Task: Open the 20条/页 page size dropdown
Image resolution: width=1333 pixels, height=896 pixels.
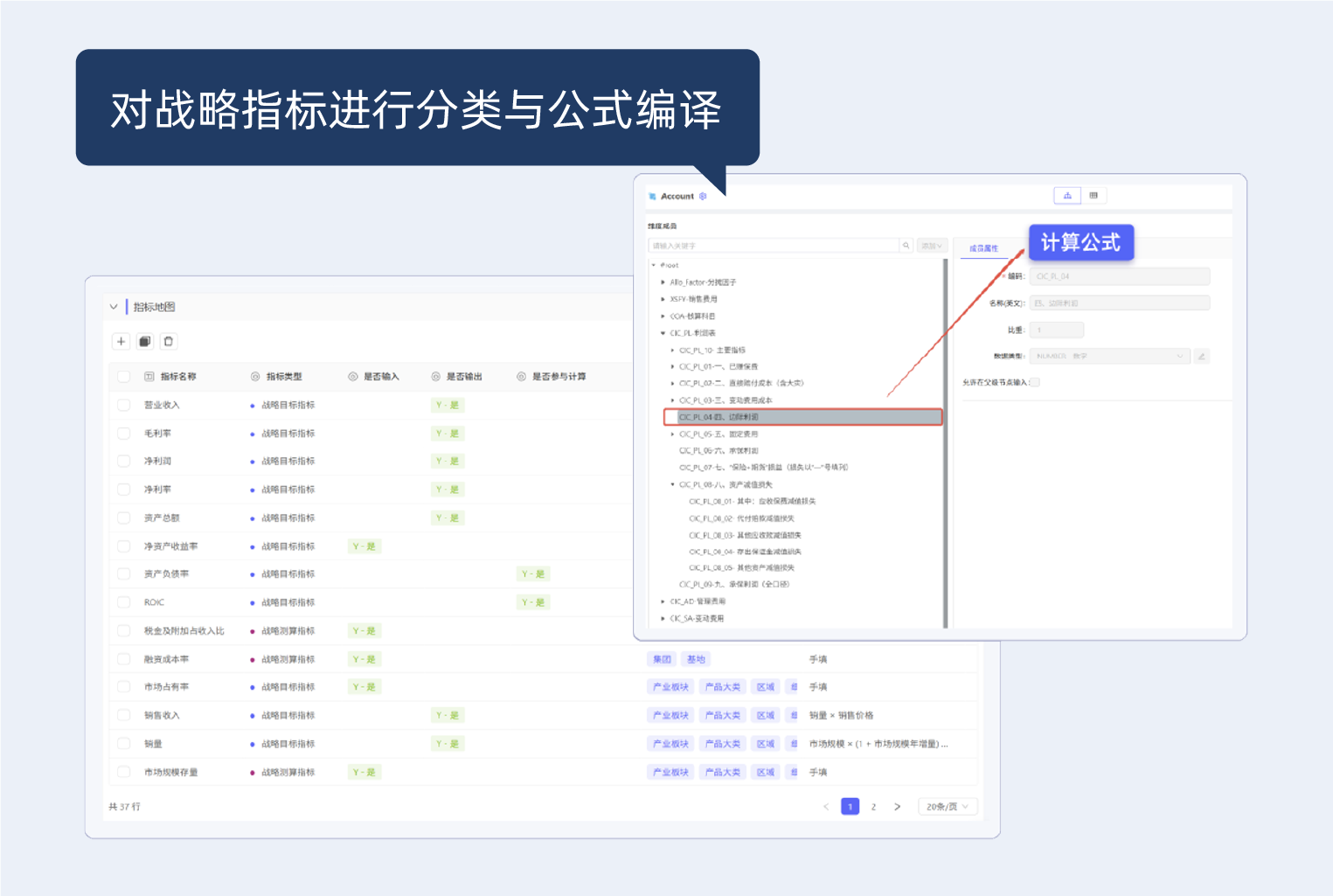Action: (x=948, y=807)
